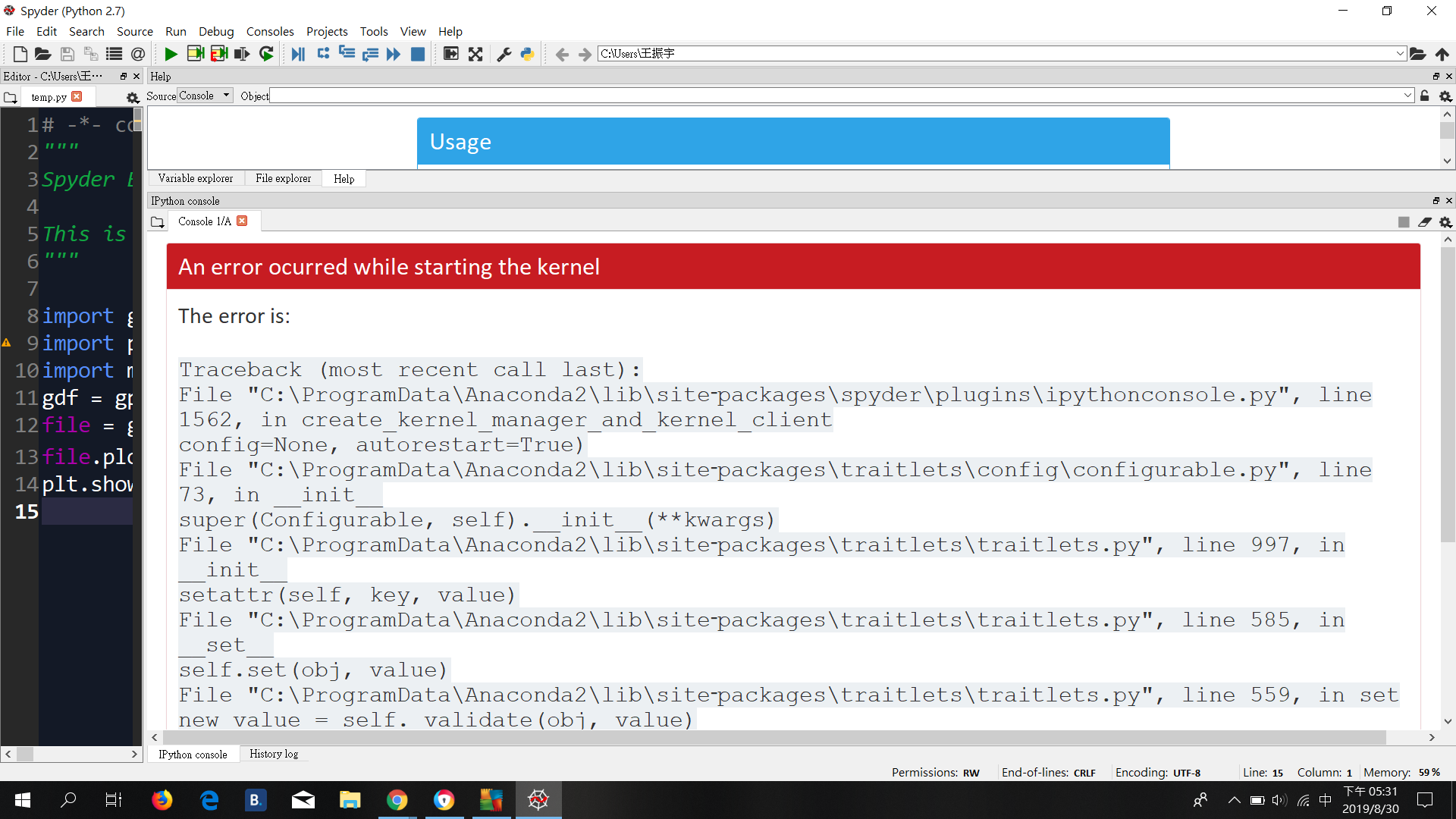Re-run the last script
1456x819 pixels.
tap(266, 54)
